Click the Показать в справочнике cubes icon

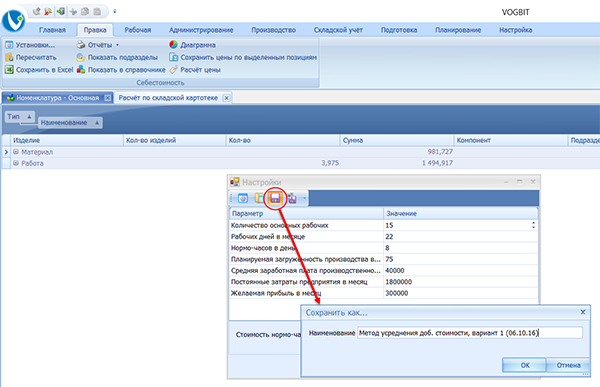[81, 70]
